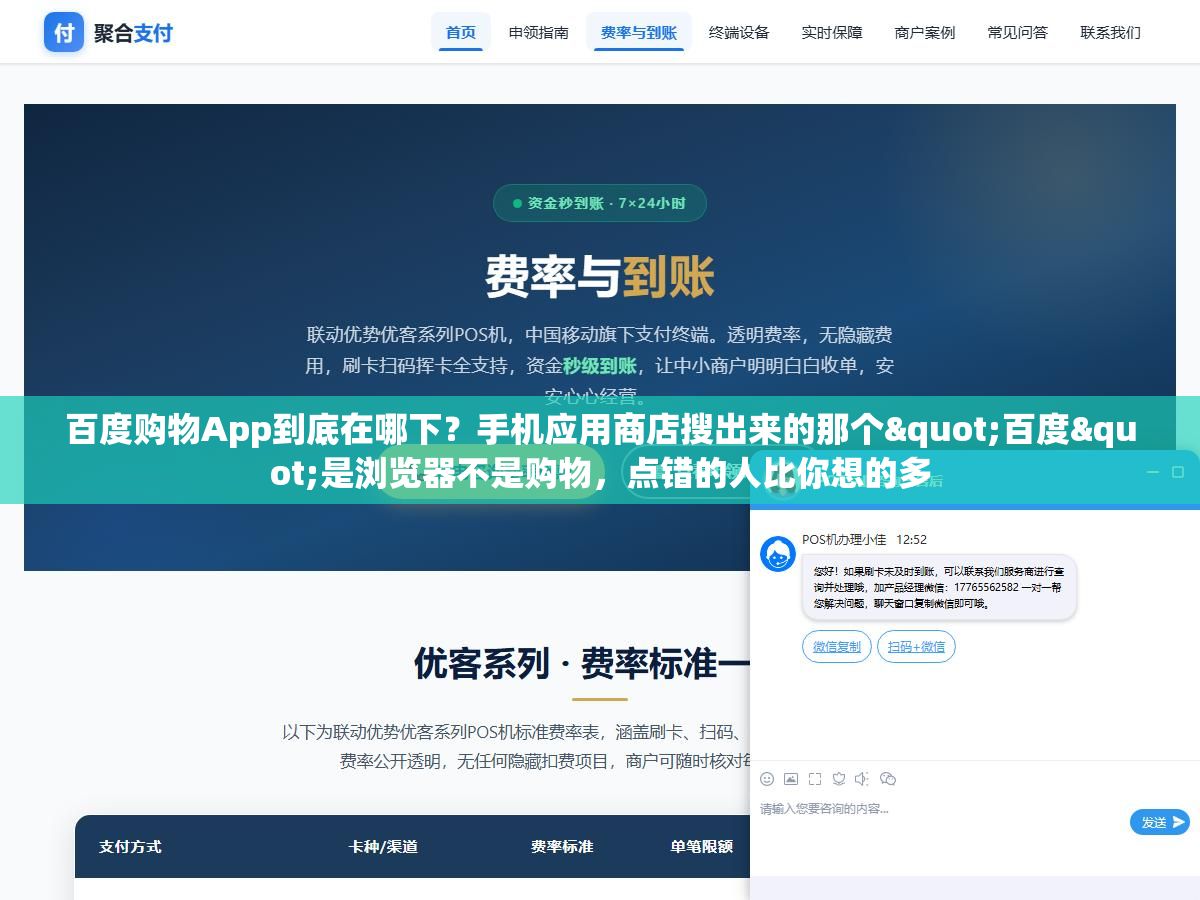Minimize the chat widget window

pyautogui.click(x=1151, y=472)
